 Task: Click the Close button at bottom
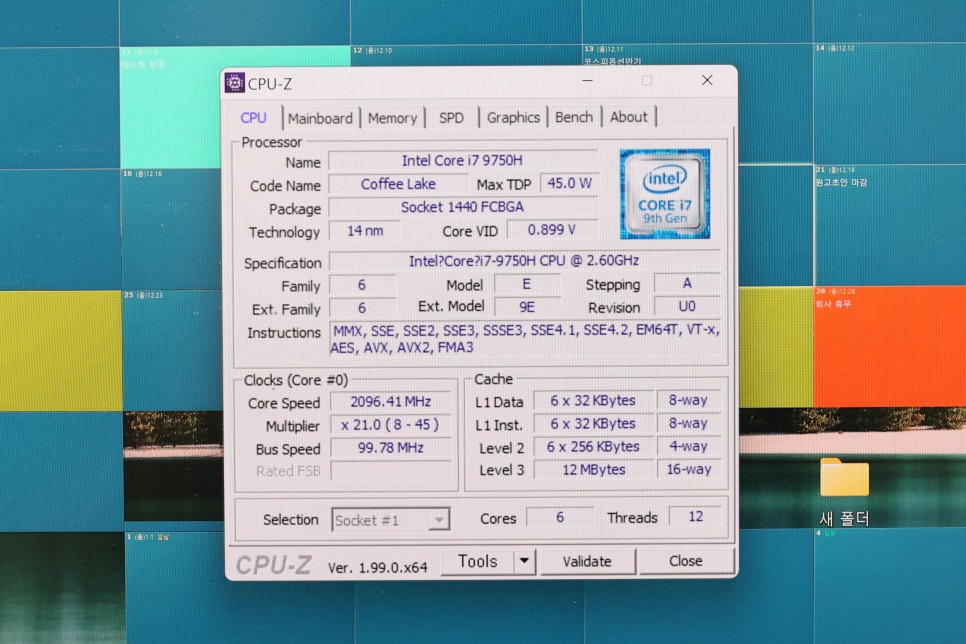(x=686, y=561)
